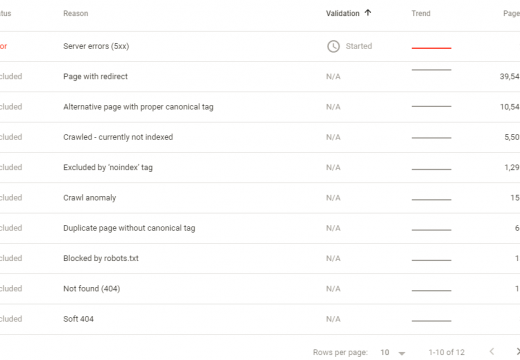Open the Not found (404) row
This screenshot has height=360, width=520.
[260, 289]
